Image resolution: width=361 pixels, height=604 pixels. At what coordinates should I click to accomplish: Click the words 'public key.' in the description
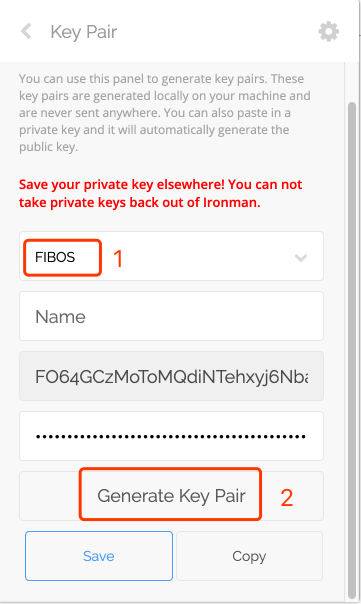click(49, 147)
